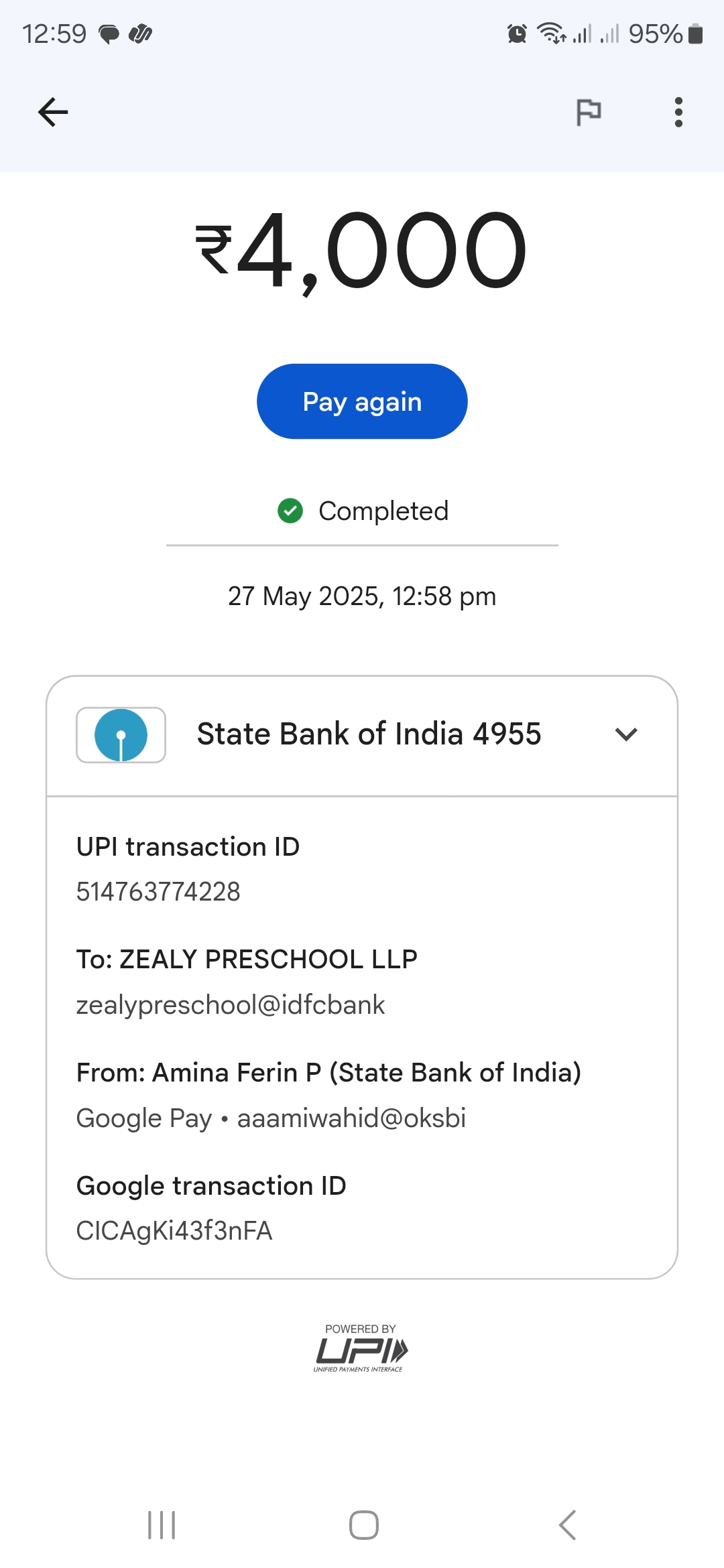Screen dimensions: 724x1568
Task: Tap the State Bank of India logo
Action: coord(121,735)
